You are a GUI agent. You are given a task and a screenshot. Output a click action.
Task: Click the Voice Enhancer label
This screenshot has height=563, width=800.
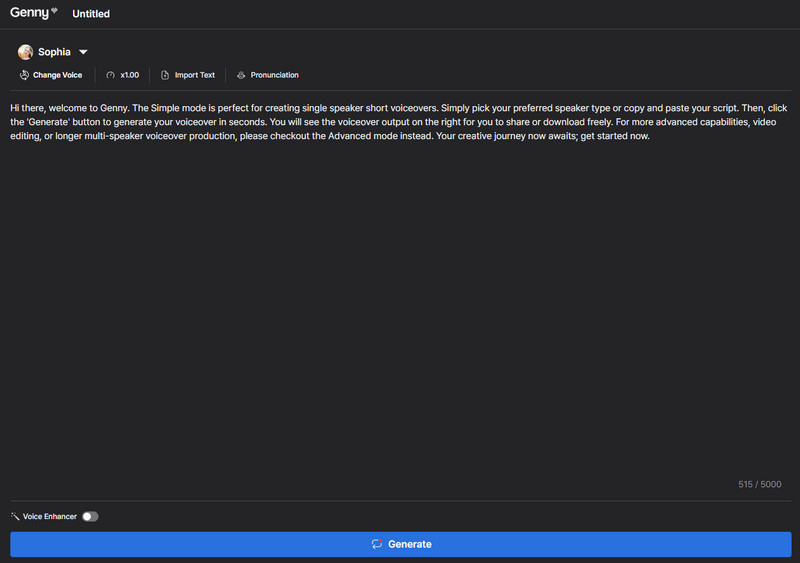click(49, 517)
